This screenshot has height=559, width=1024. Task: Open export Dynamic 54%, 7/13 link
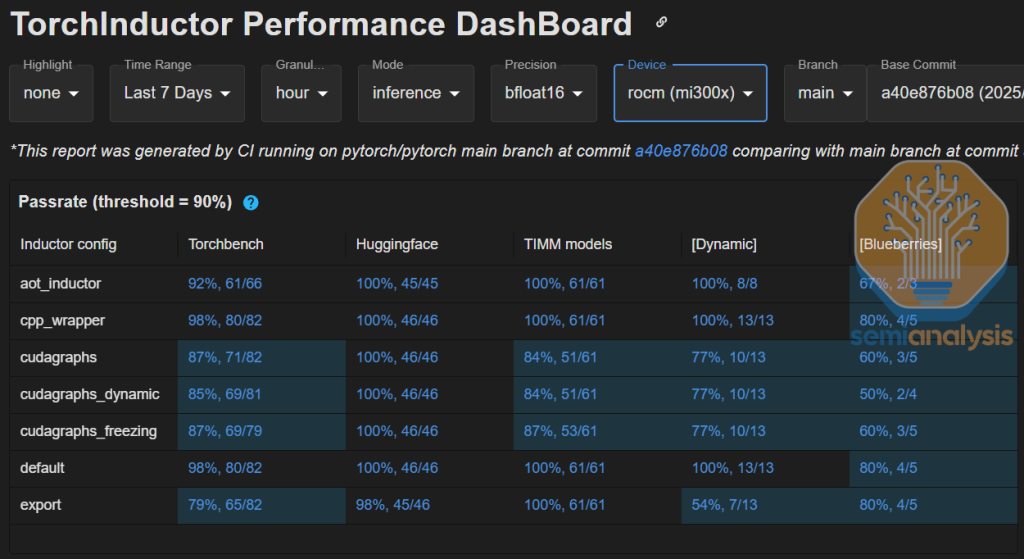point(724,505)
